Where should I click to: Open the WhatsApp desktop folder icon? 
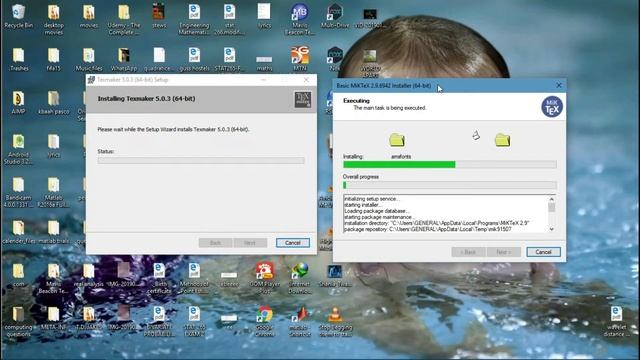pyautogui.click(x=124, y=60)
